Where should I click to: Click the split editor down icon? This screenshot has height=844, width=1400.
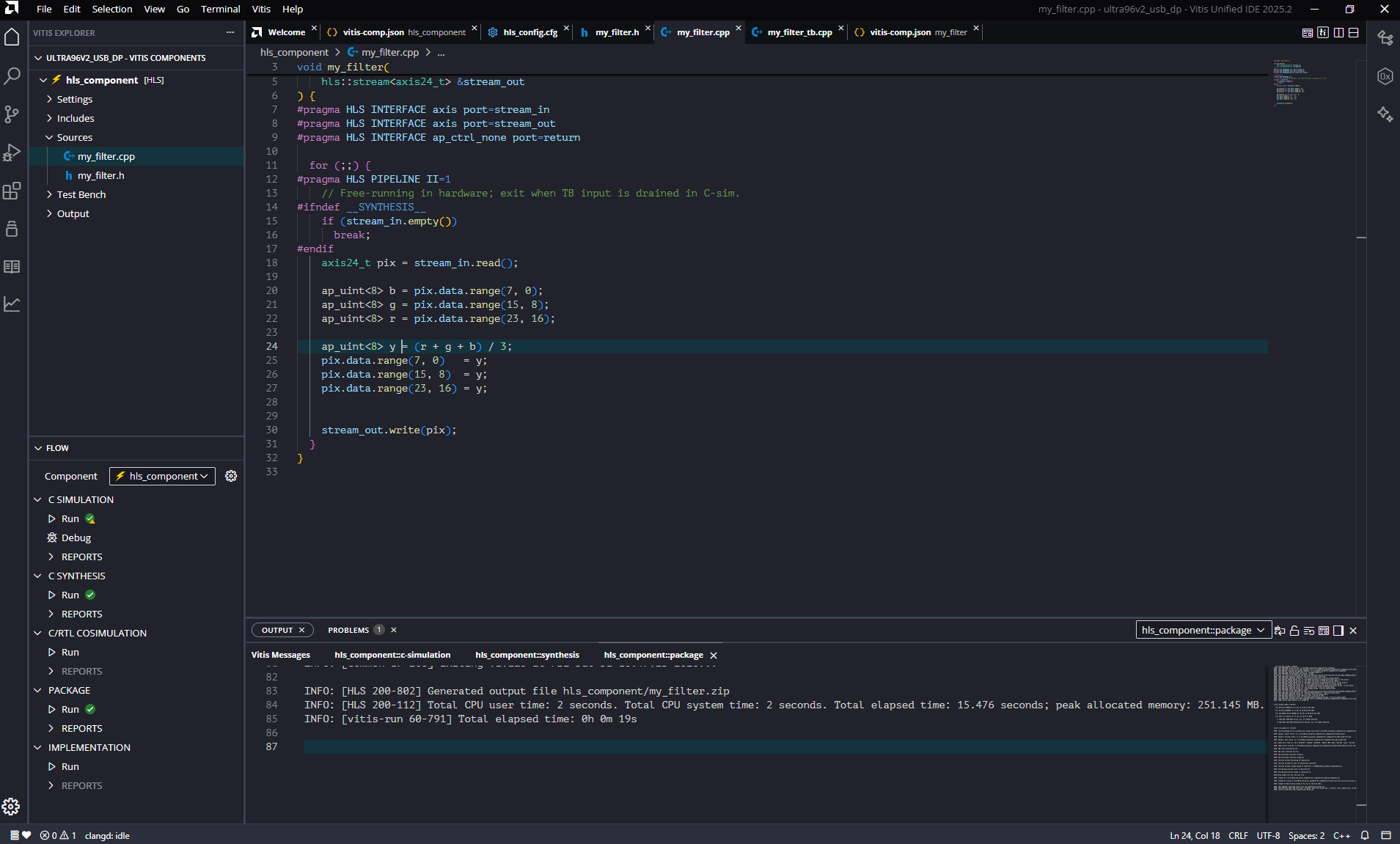(1354, 32)
